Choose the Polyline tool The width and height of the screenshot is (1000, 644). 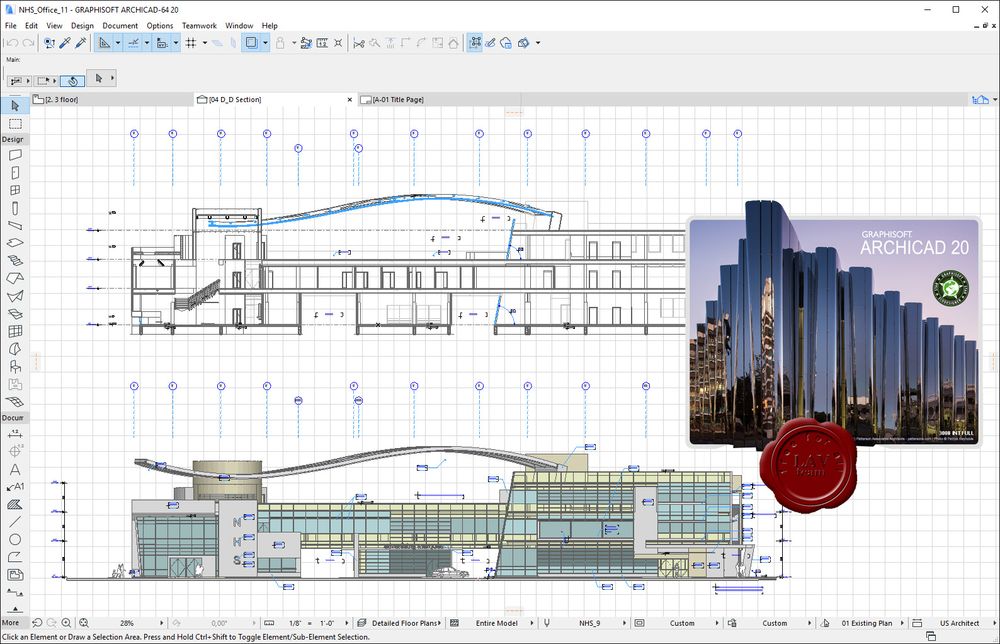[15, 557]
